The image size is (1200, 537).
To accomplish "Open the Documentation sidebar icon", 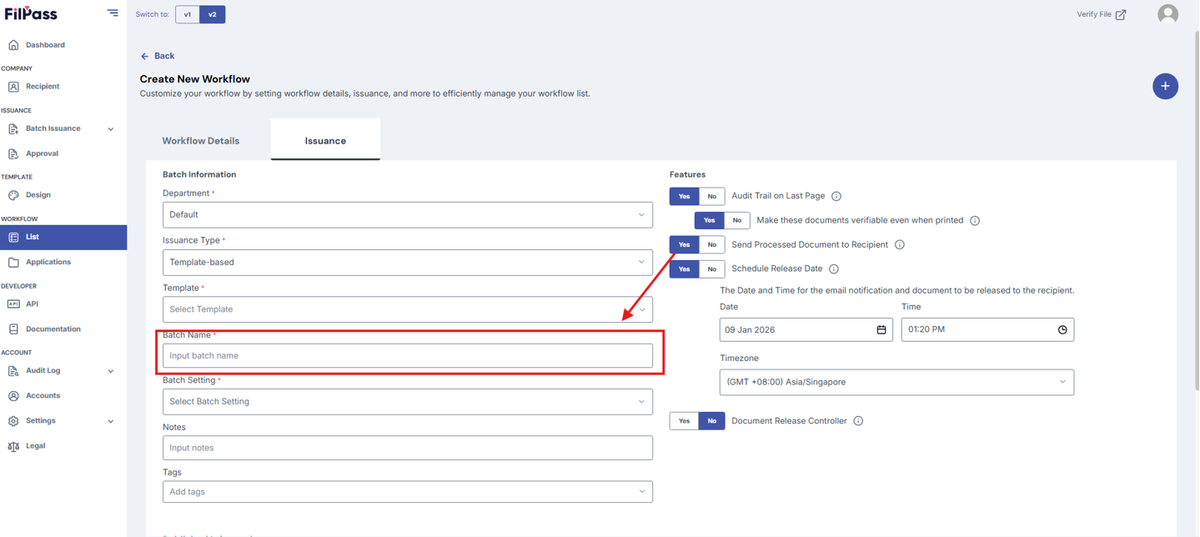I will (13, 329).
